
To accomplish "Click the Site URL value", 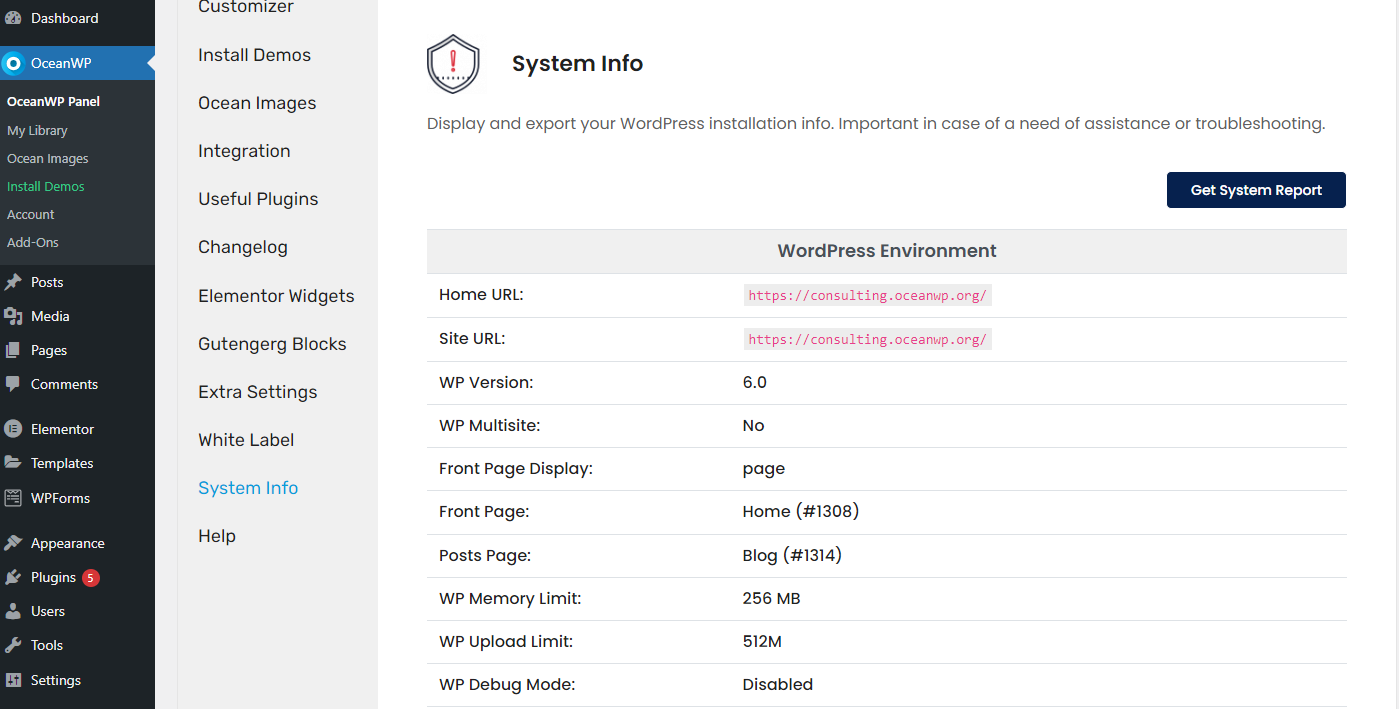I will [867, 339].
